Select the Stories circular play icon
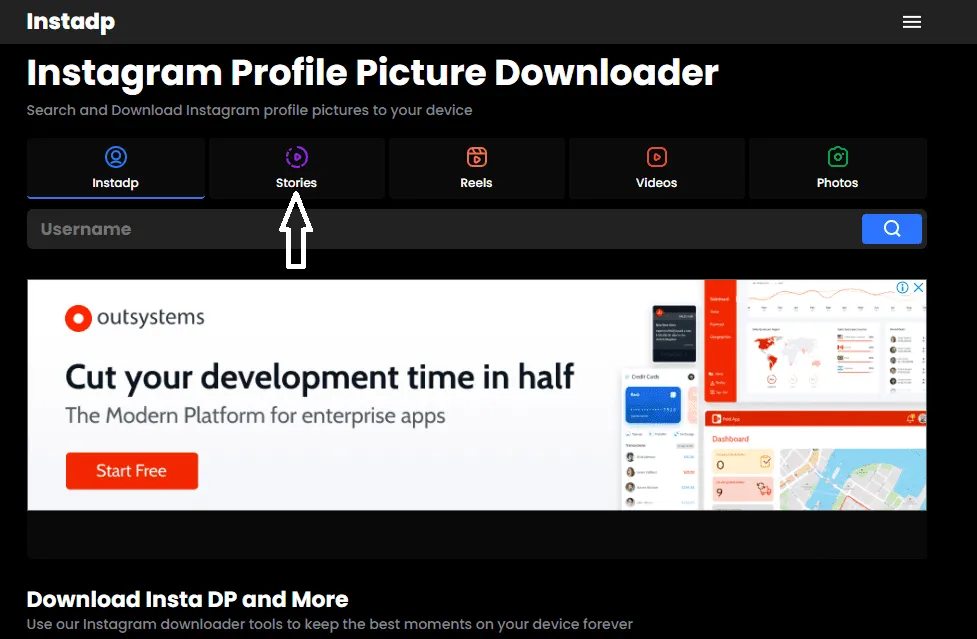Viewport: 977px width, 639px height. click(x=297, y=157)
